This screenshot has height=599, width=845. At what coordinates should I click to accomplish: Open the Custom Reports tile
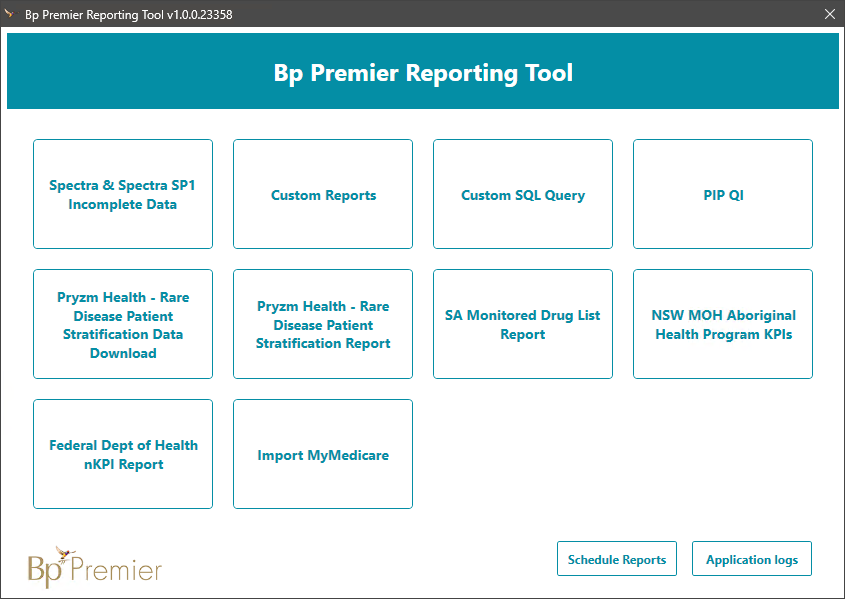click(323, 194)
